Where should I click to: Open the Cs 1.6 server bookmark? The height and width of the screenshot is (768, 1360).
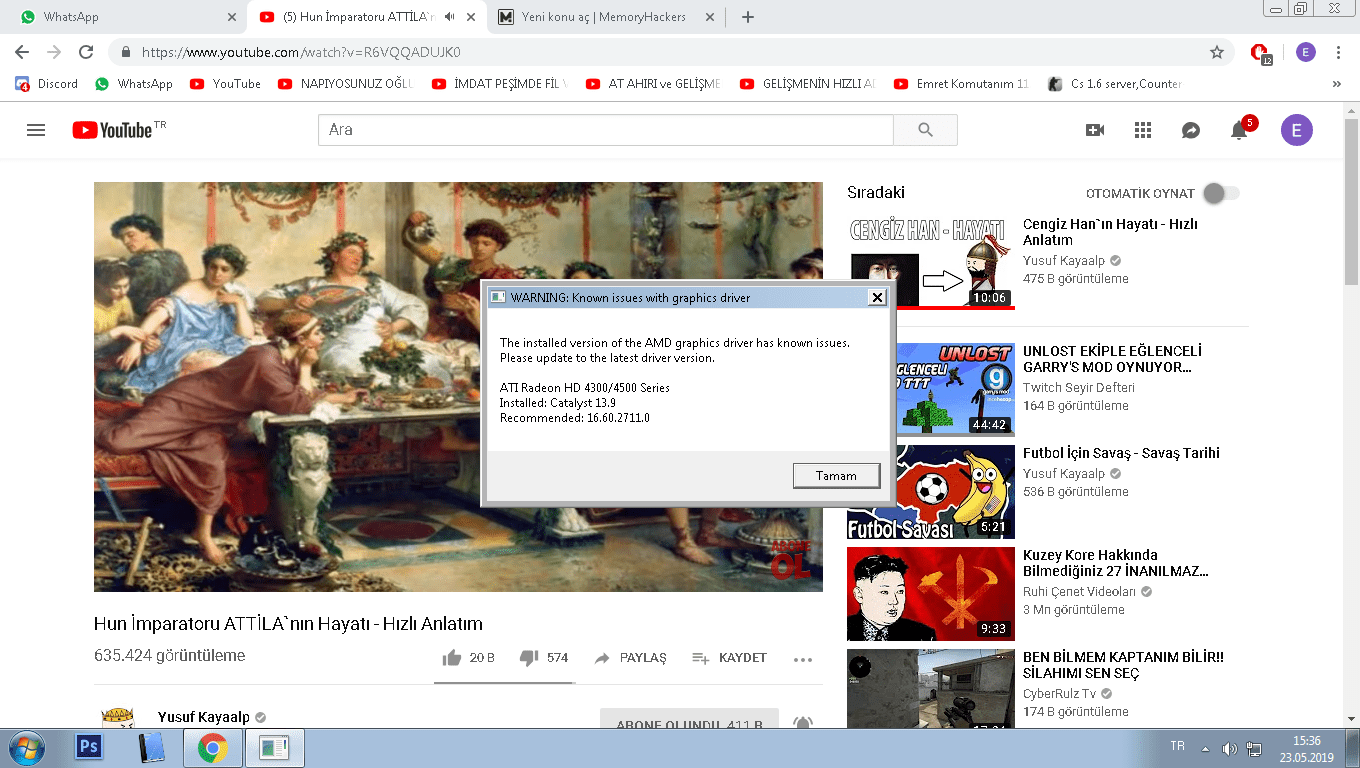click(x=1115, y=84)
